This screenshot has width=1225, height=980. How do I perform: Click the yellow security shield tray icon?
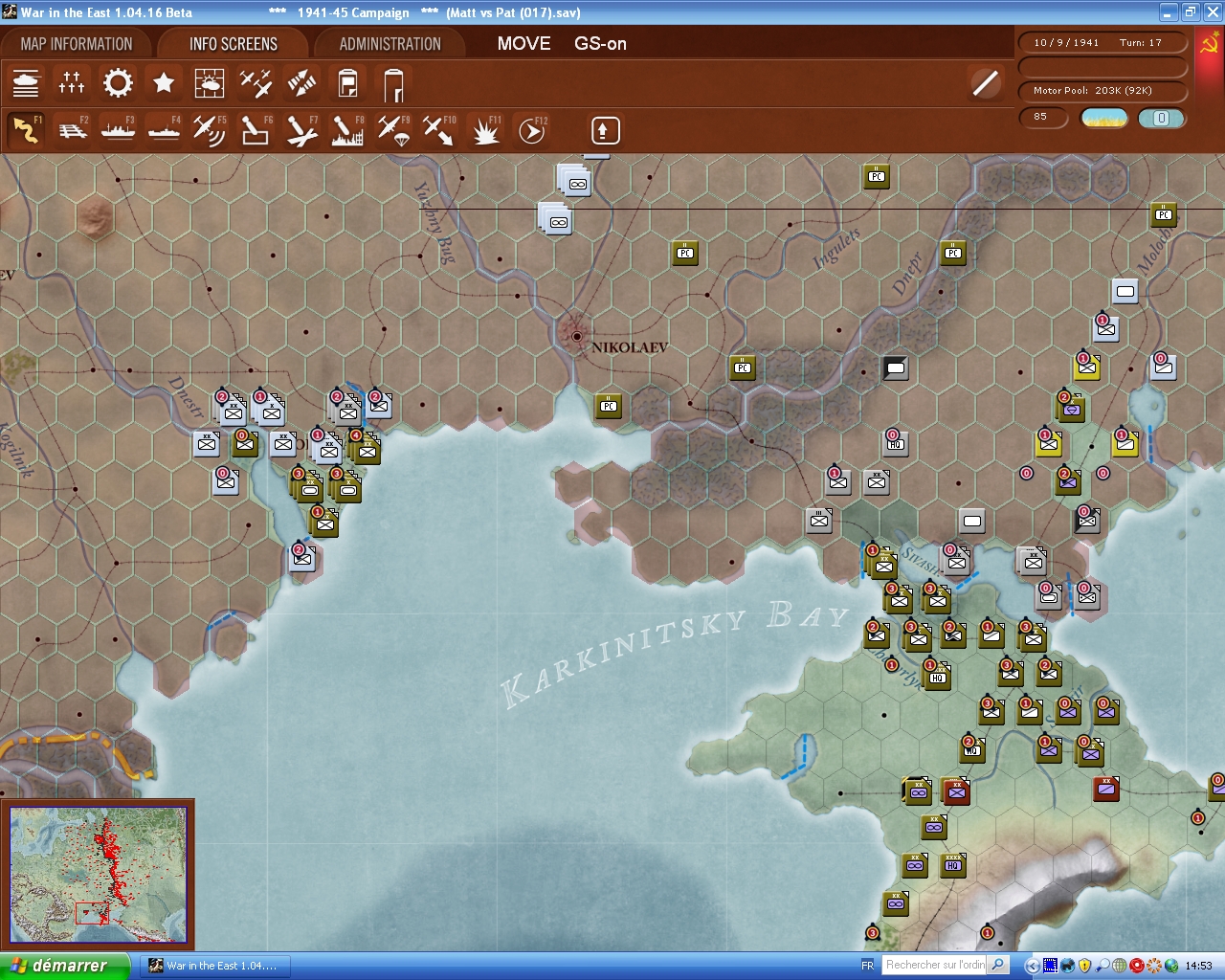1084,966
